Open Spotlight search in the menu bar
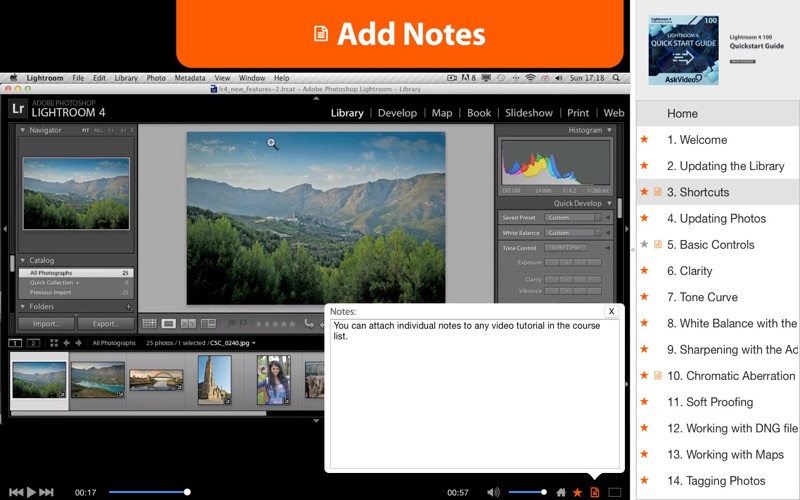This screenshot has width=800, height=500. pyautogui.click(x=616, y=78)
